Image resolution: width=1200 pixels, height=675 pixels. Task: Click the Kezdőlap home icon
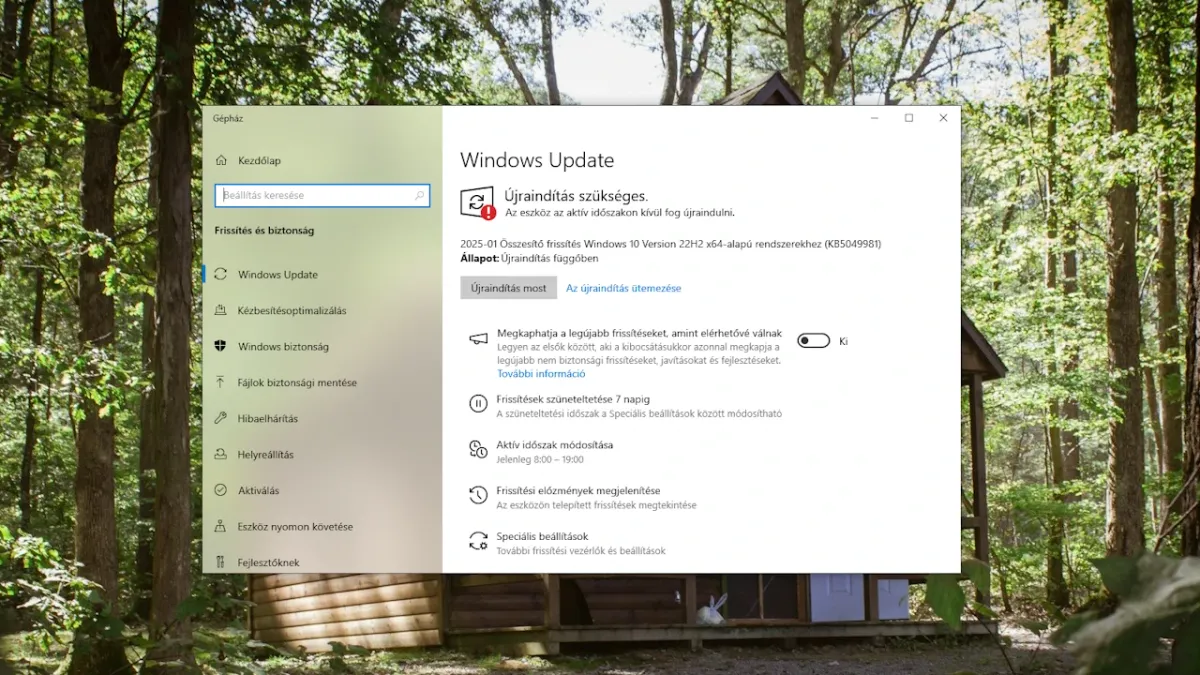pos(220,160)
